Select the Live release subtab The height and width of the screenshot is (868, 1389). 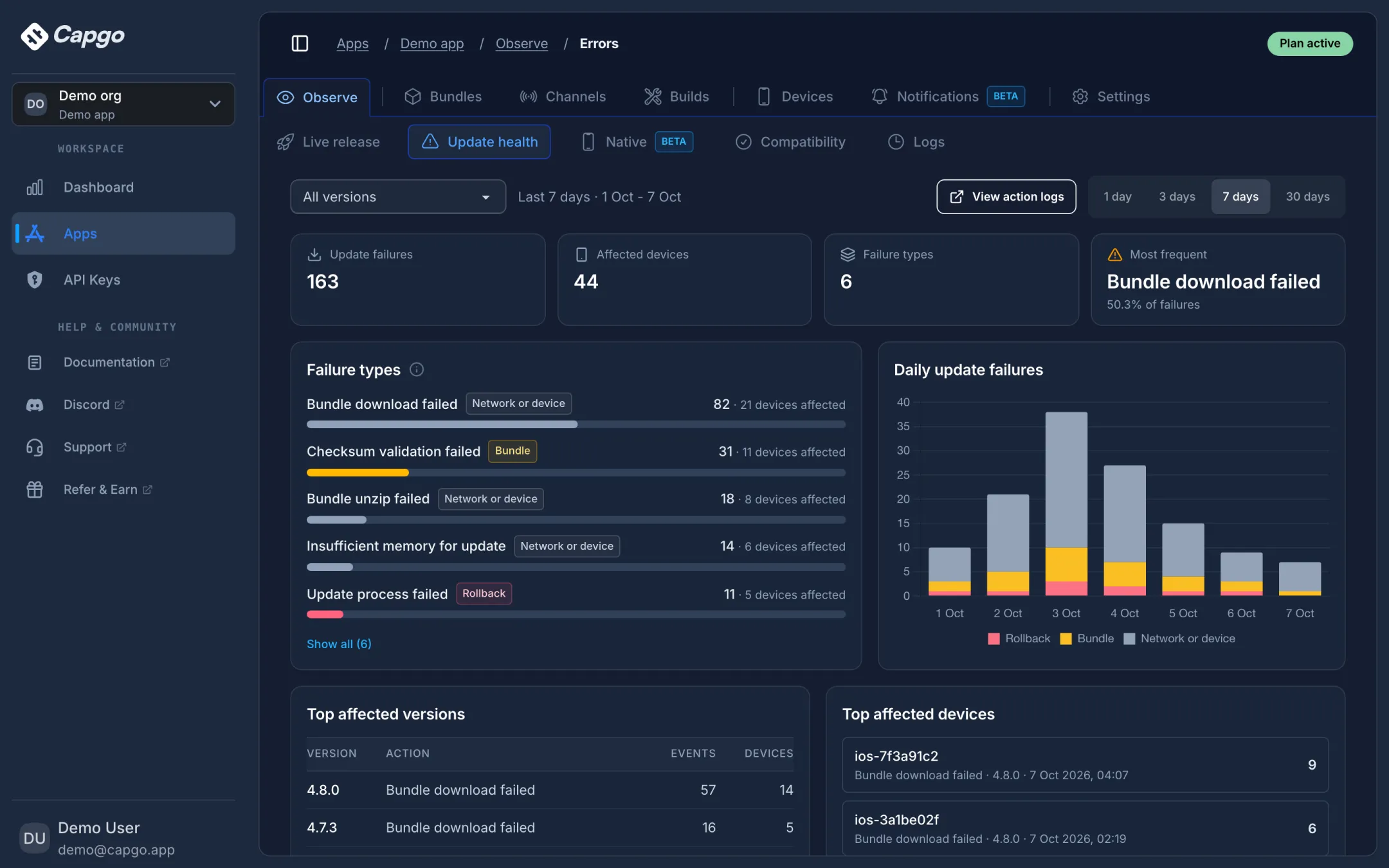click(328, 141)
